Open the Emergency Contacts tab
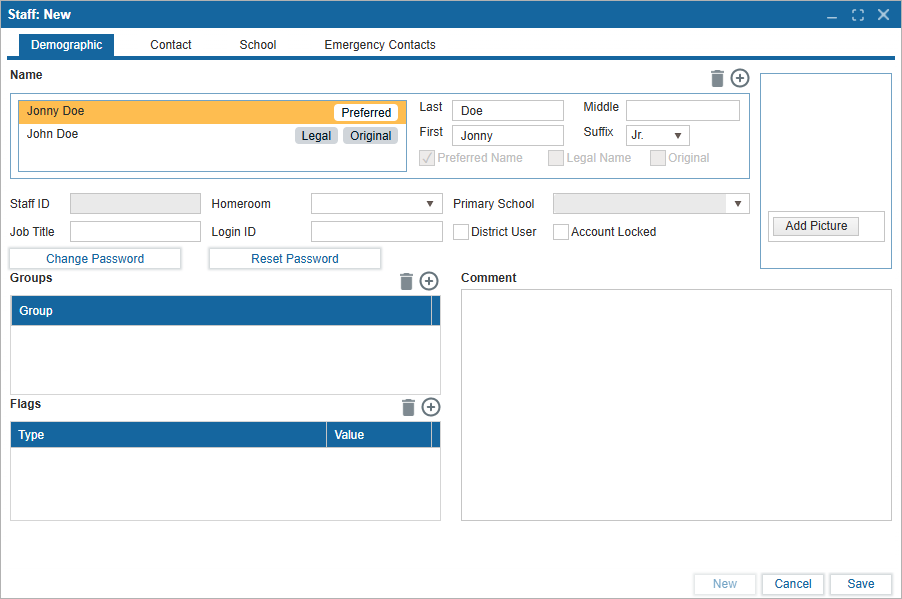Screen dimensions: 902x599 380,45
